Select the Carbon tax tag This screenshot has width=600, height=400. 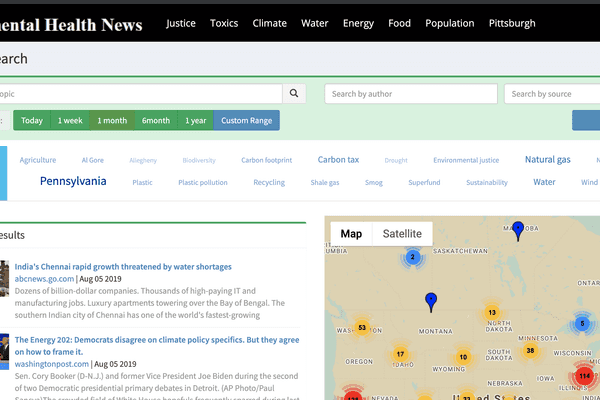338,160
